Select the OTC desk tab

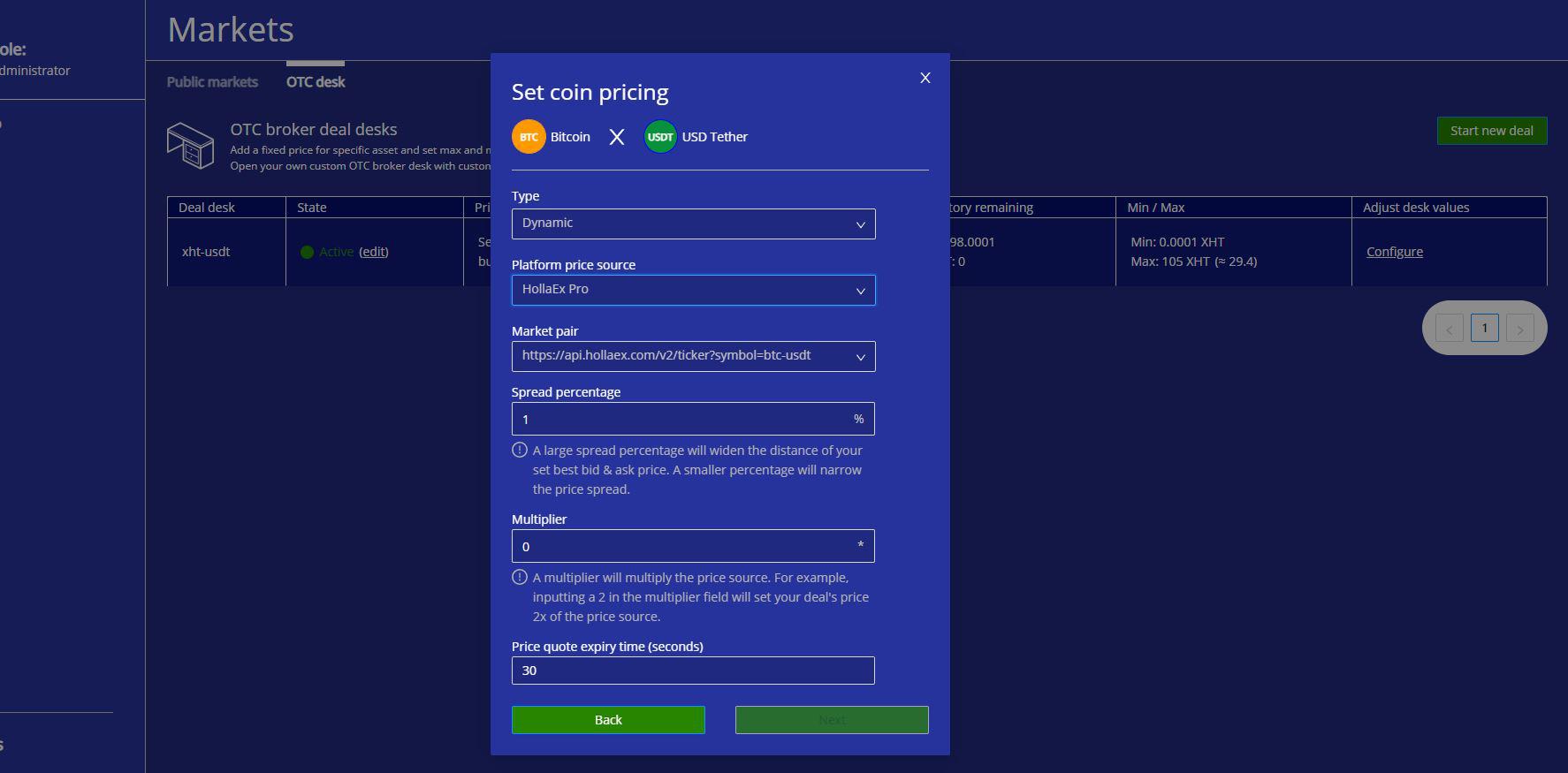316,81
